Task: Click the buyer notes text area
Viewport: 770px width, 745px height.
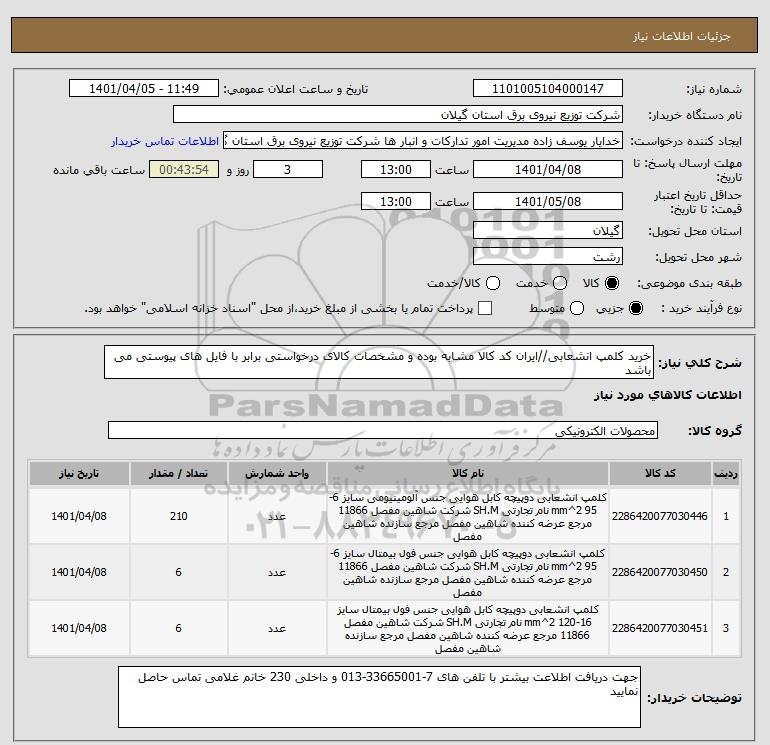Action: pos(379,697)
